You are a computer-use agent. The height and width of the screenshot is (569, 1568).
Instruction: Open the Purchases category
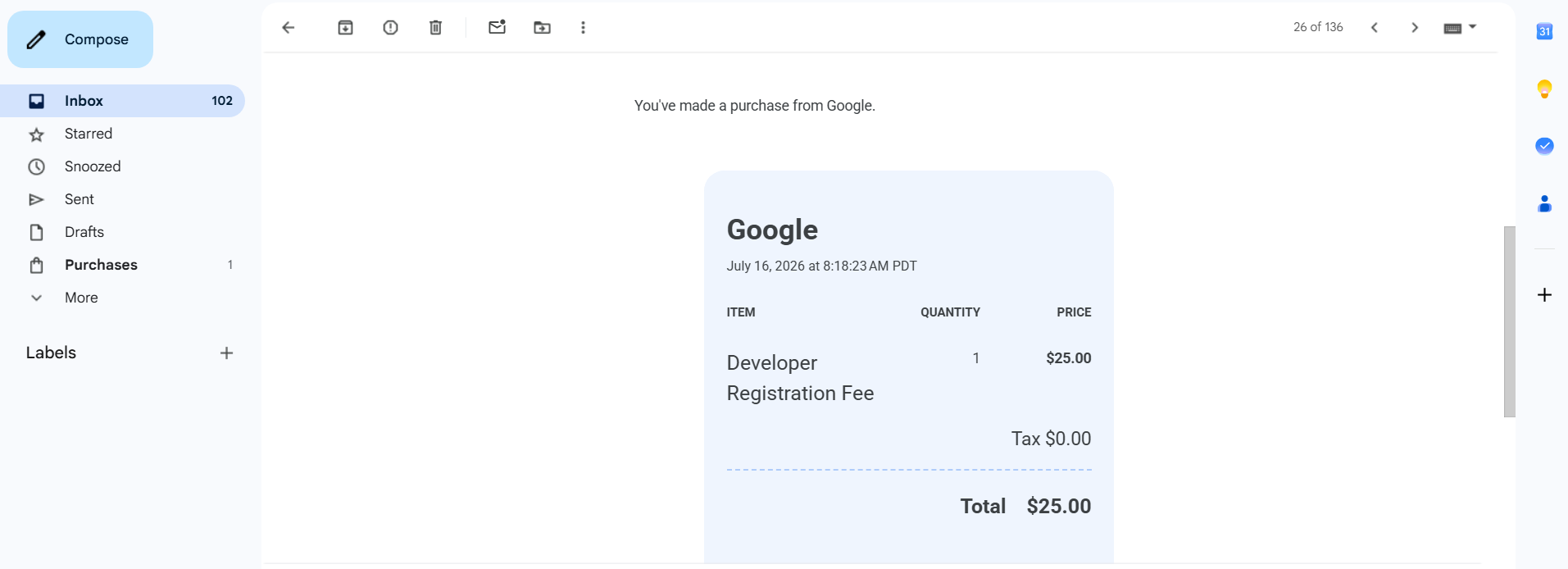(122, 265)
